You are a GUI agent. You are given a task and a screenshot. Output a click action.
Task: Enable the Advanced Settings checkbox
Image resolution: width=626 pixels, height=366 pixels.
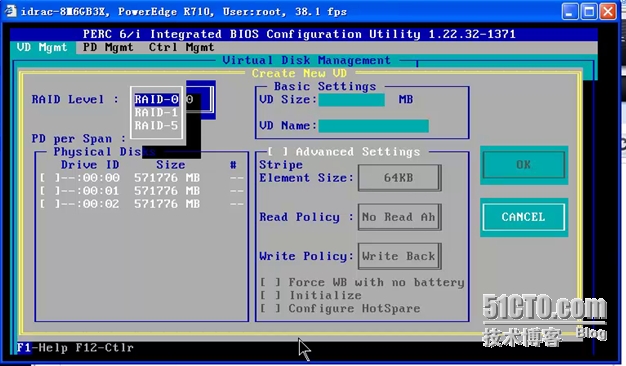click(x=278, y=152)
